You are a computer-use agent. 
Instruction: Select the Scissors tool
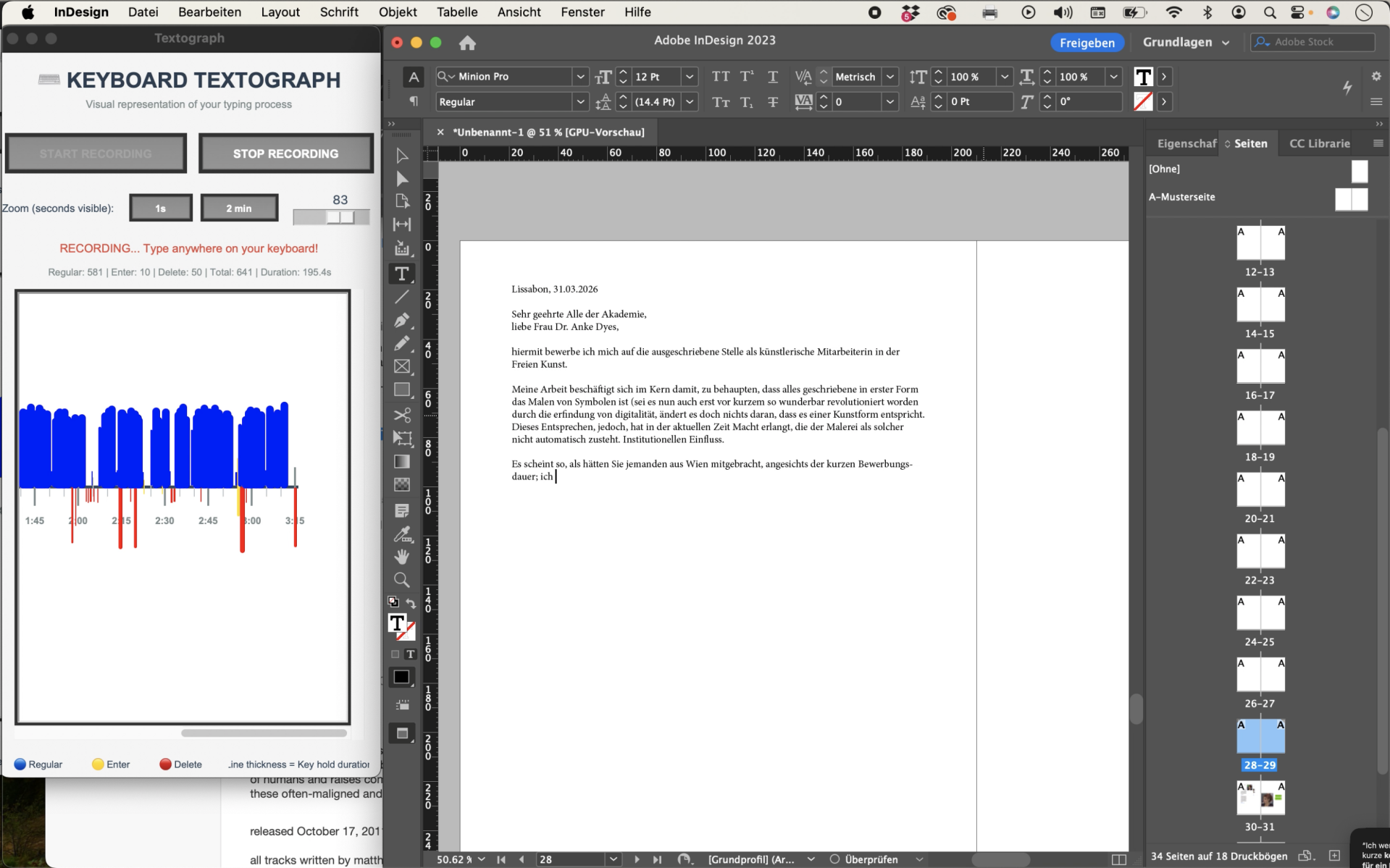coord(402,415)
